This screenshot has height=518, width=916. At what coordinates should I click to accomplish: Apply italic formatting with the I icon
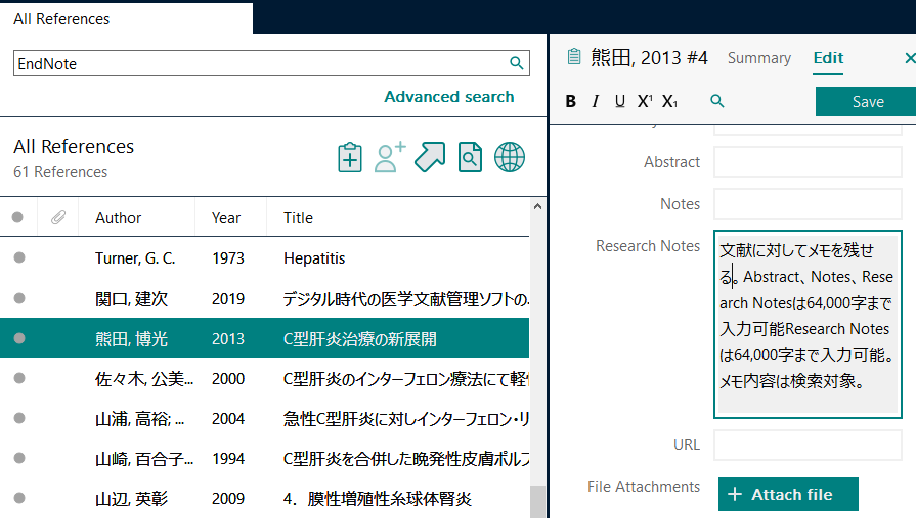click(595, 102)
